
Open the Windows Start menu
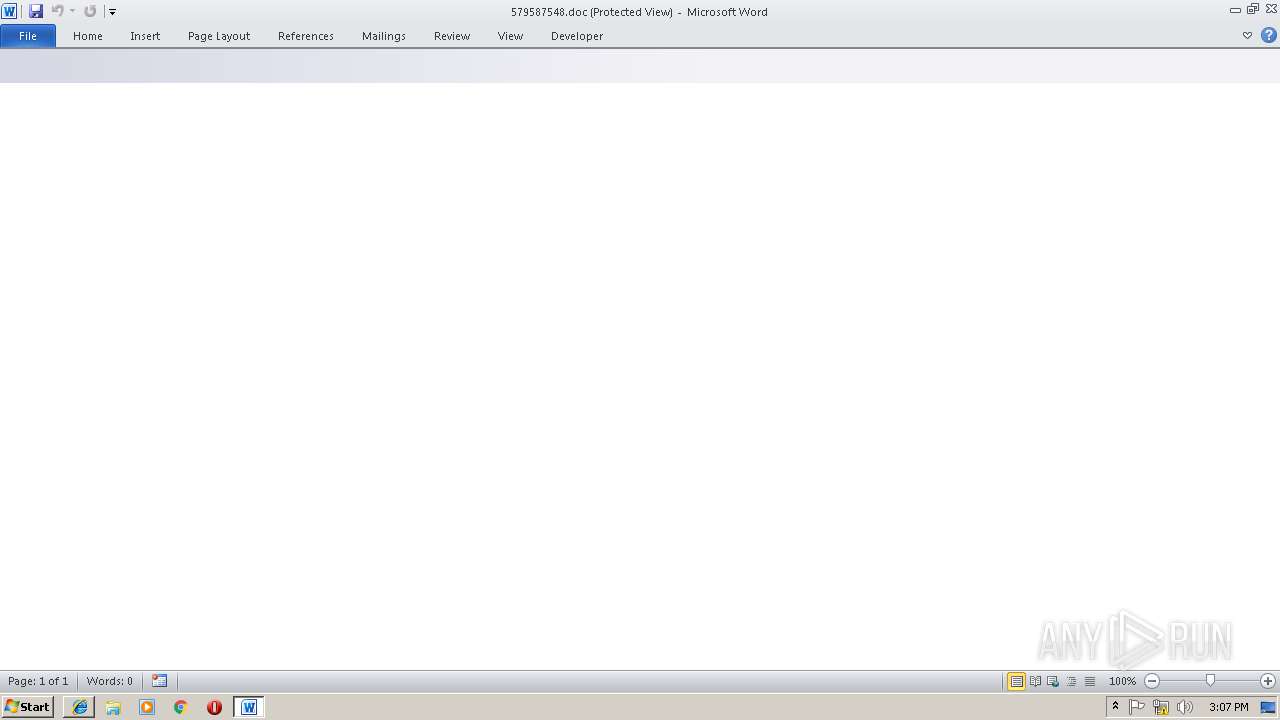click(x=27, y=707)
